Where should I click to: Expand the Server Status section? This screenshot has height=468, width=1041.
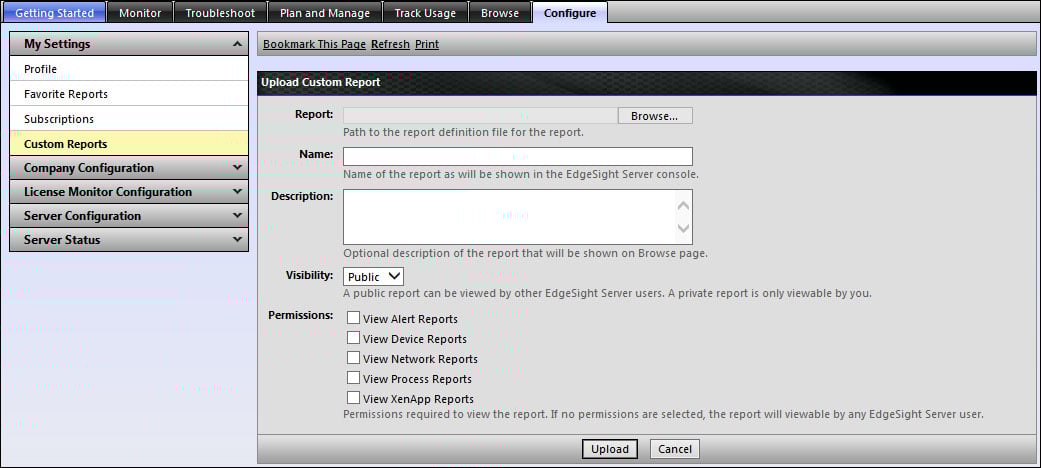(x=129, y=240)
